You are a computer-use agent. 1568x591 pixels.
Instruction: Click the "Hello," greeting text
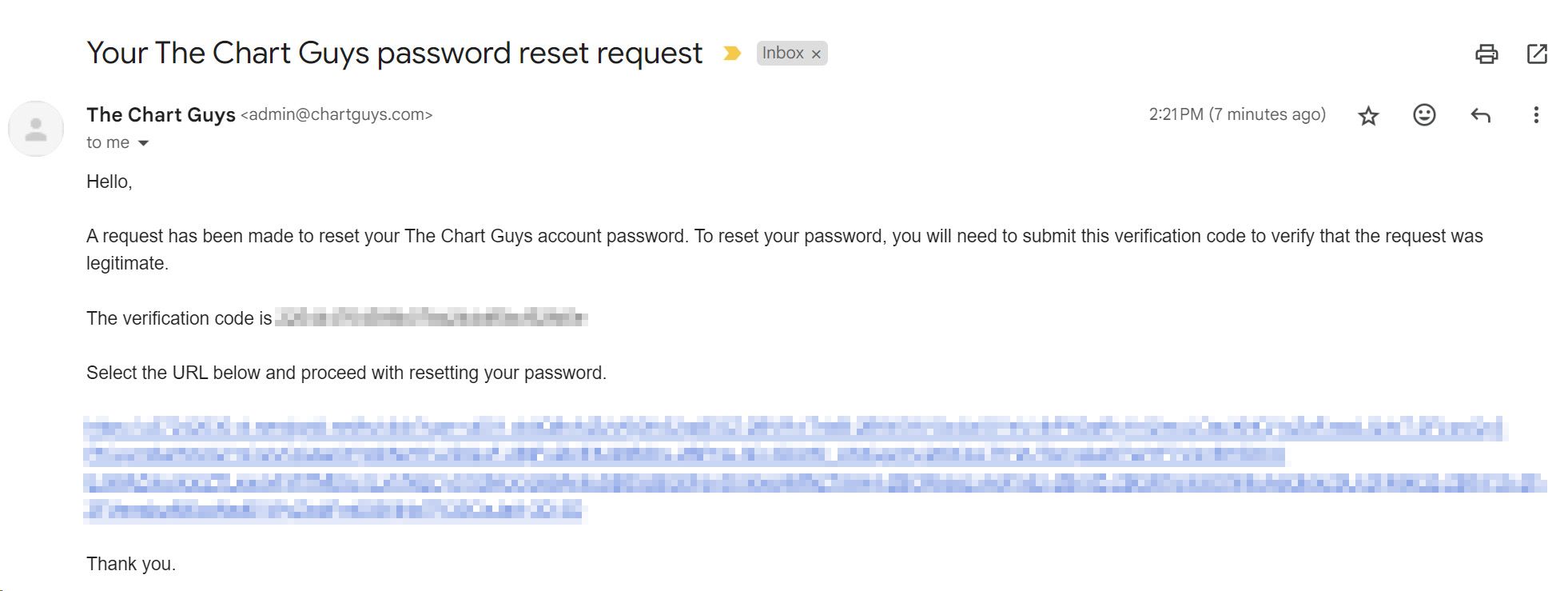click(x=109, y=182)
